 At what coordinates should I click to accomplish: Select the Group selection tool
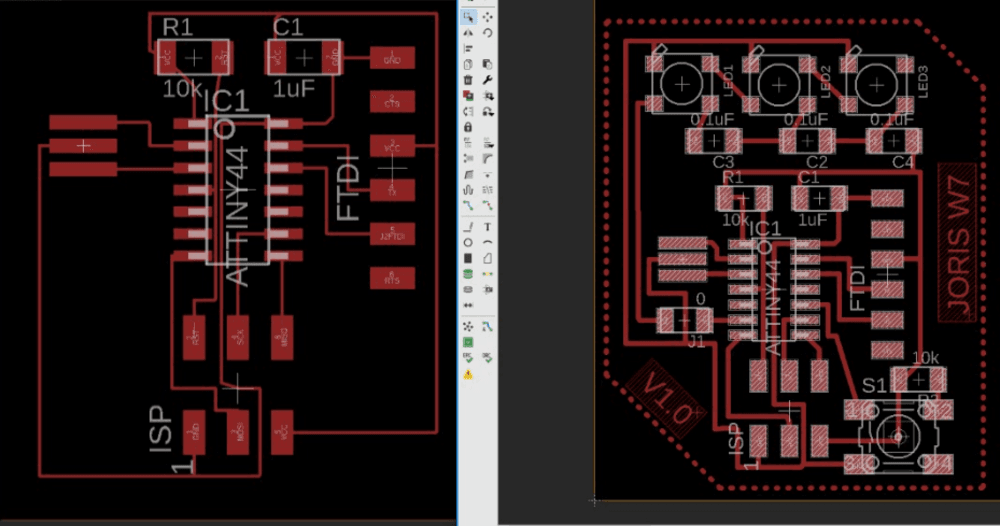tap(468, 17)
